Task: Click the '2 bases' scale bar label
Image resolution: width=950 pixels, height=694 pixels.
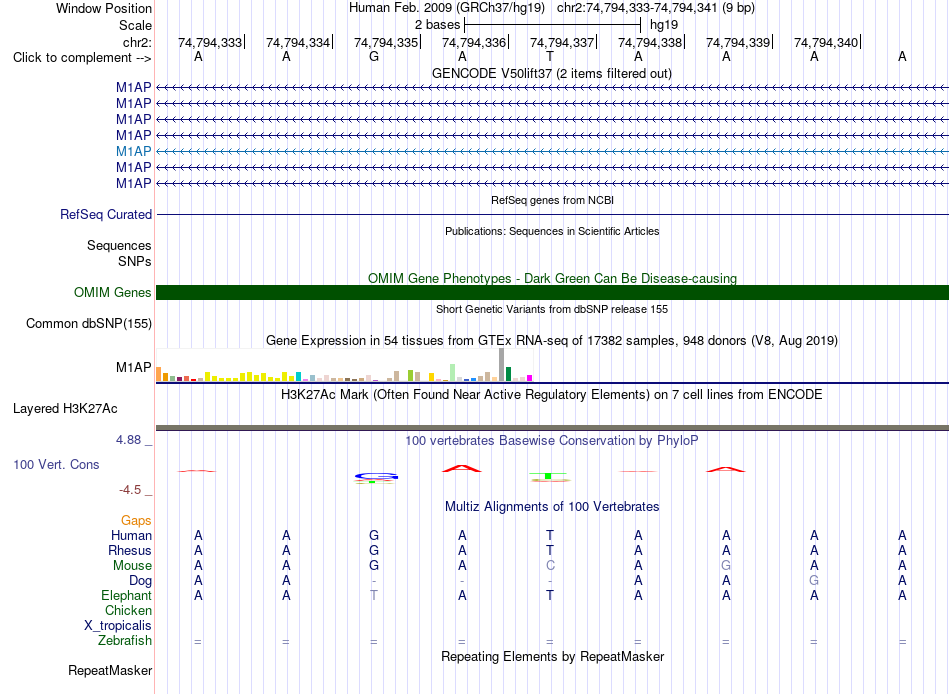Action: pos(437,25)
